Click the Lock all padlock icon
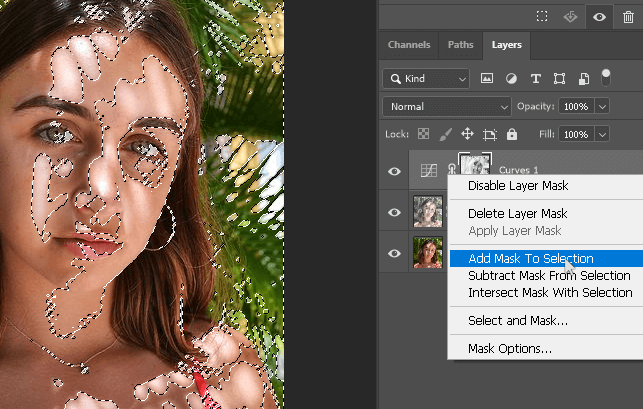The height and width of the screenshot is (409, 643). click(512, 134)
